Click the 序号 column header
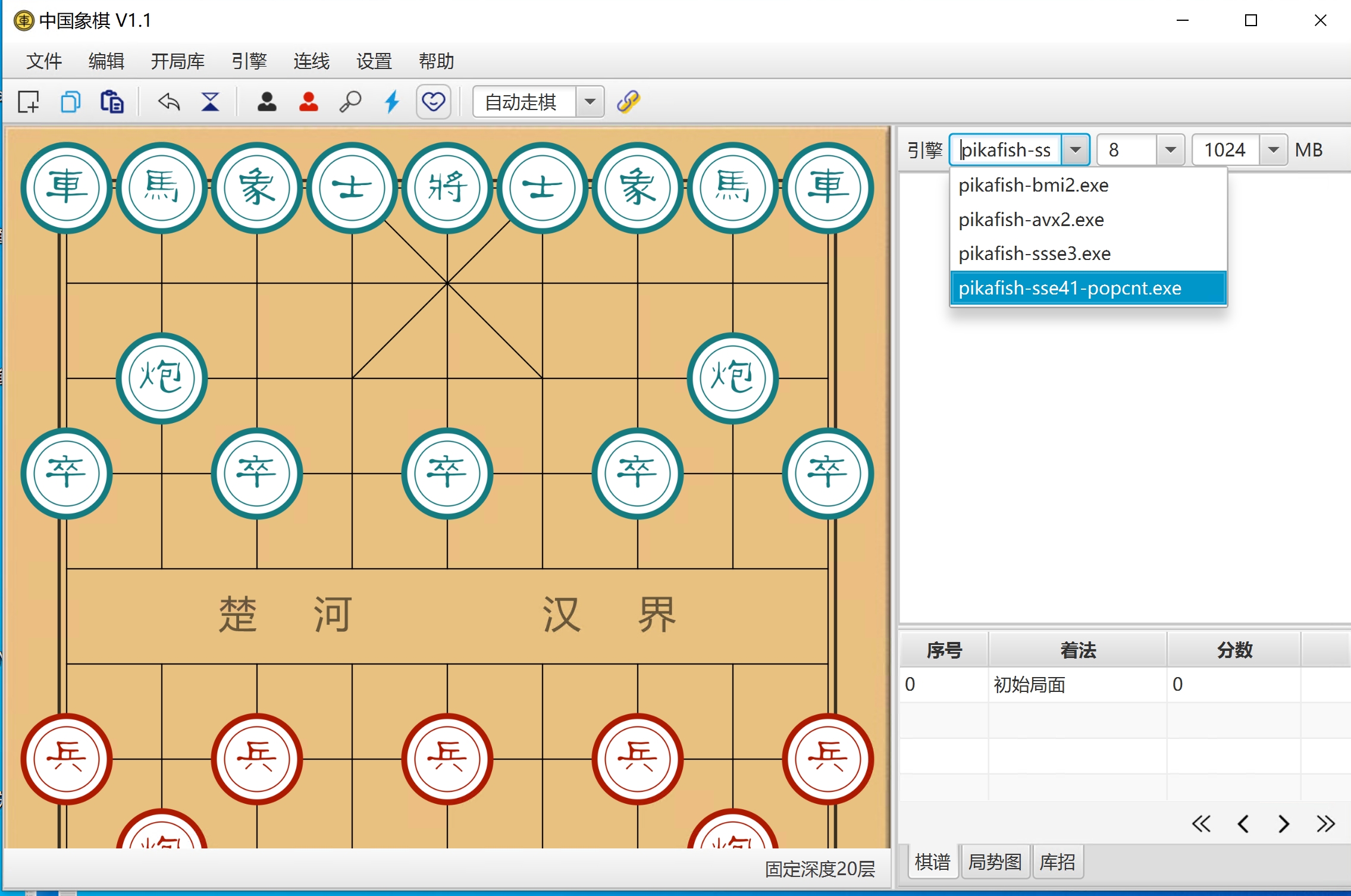Image resolution: width=1351 pixels, height=896 pixels. pos(944,650)
